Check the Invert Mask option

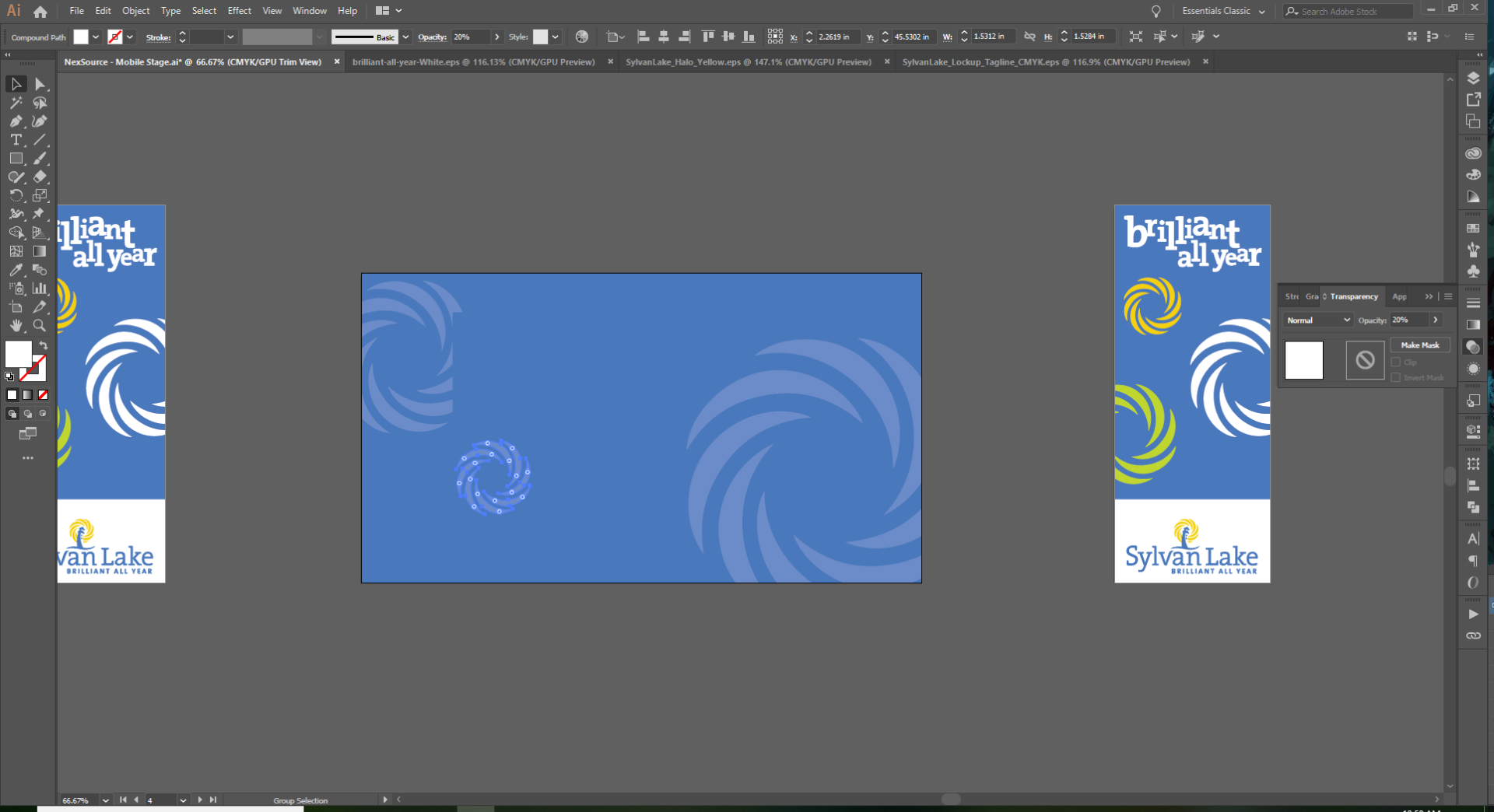pos(1396,378)
